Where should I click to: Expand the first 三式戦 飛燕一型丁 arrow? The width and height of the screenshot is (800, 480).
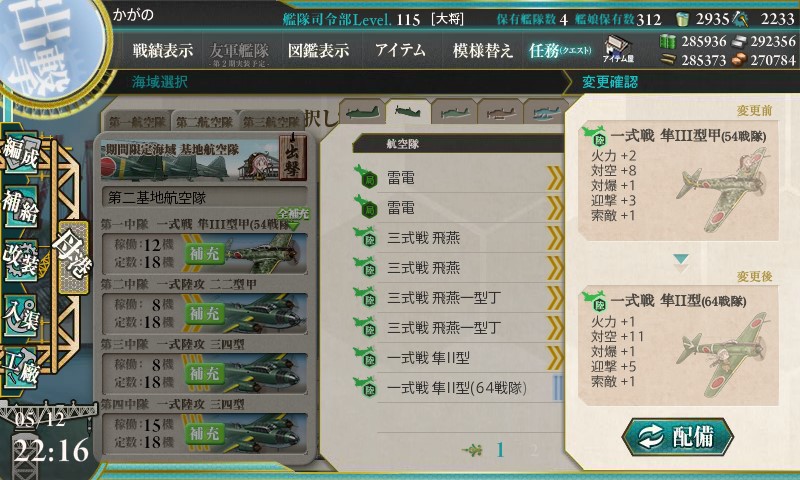pyautogui.click(x=555, y=298)
